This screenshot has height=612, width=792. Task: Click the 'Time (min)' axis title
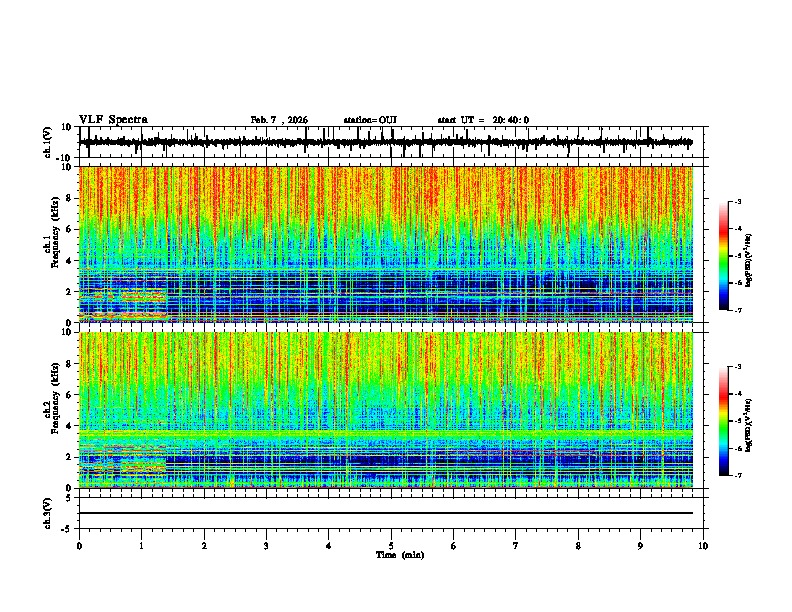[400, 555]
